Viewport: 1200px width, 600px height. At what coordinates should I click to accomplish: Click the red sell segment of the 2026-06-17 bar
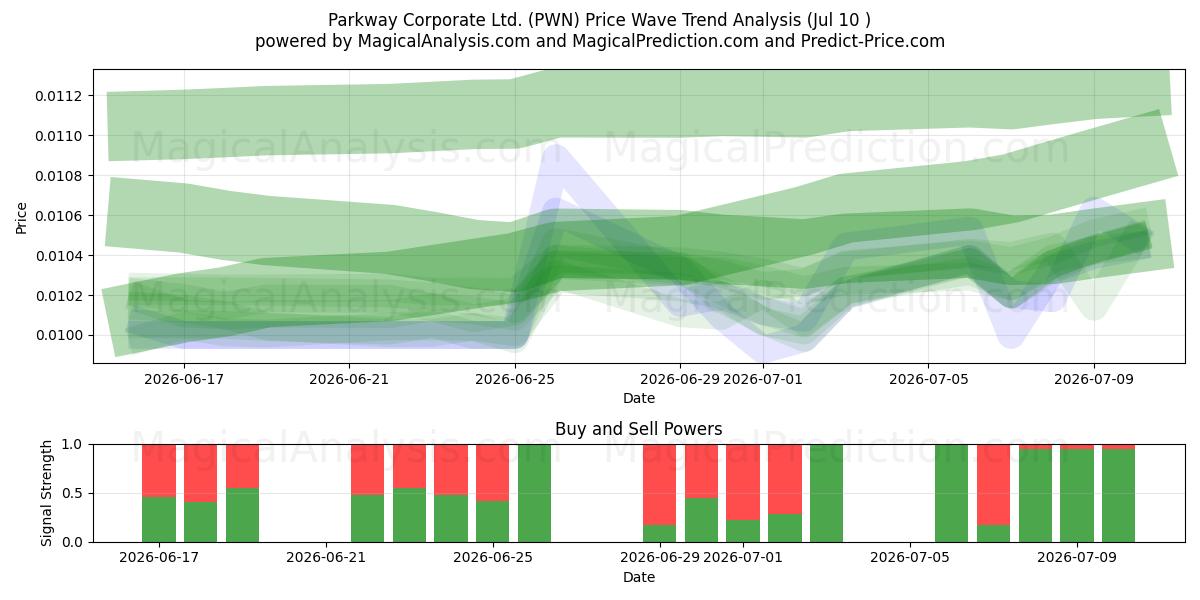tap(159, 470)
